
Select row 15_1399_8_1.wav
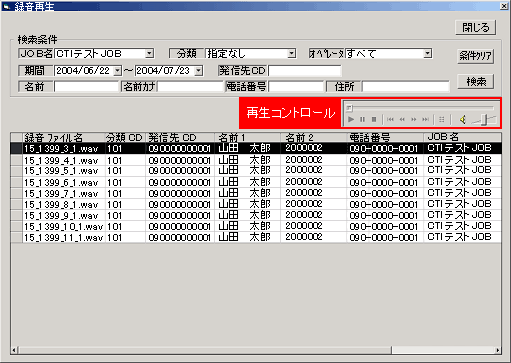click(256, 204)
